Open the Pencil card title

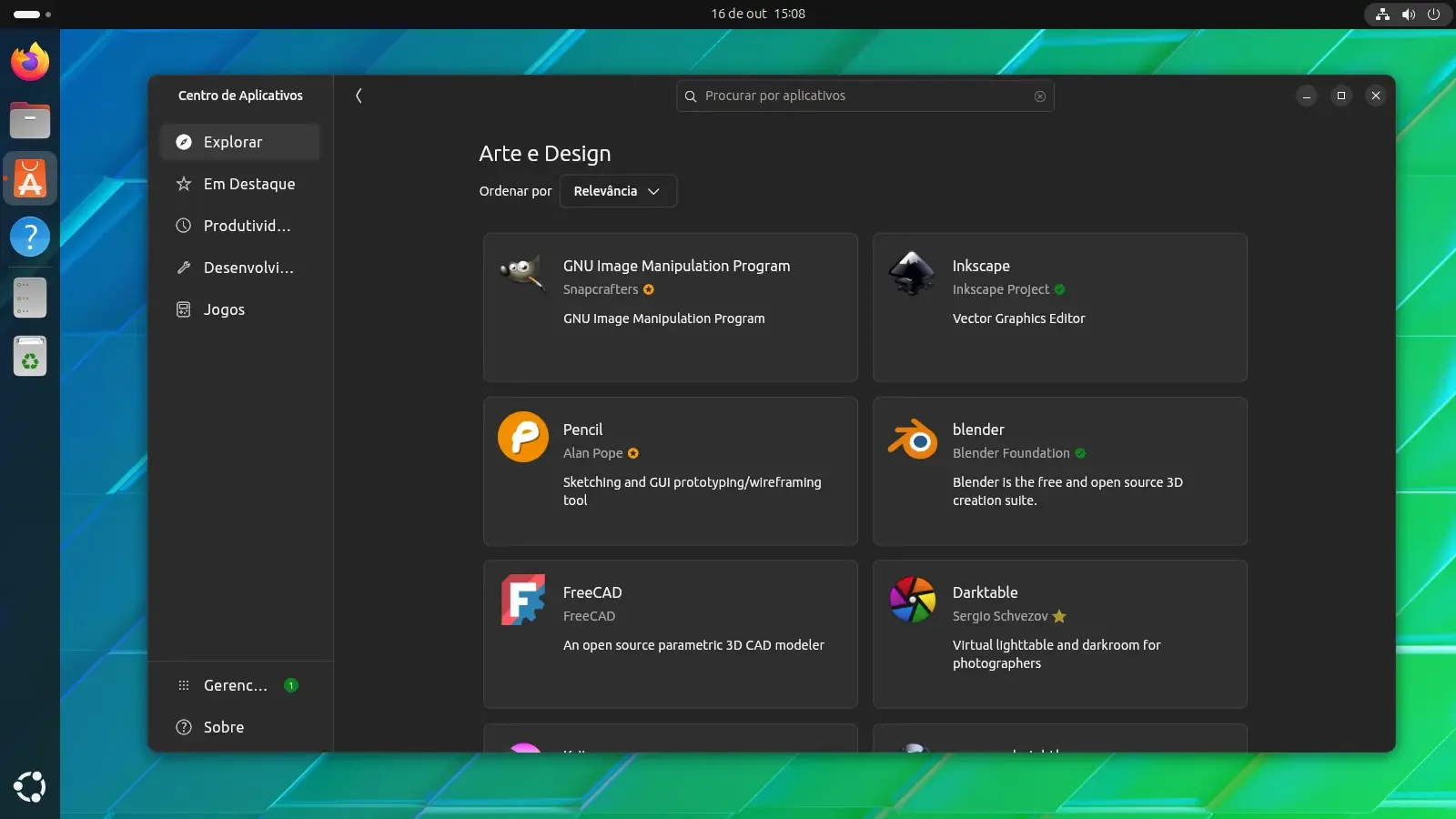click(x=582, y=430)
